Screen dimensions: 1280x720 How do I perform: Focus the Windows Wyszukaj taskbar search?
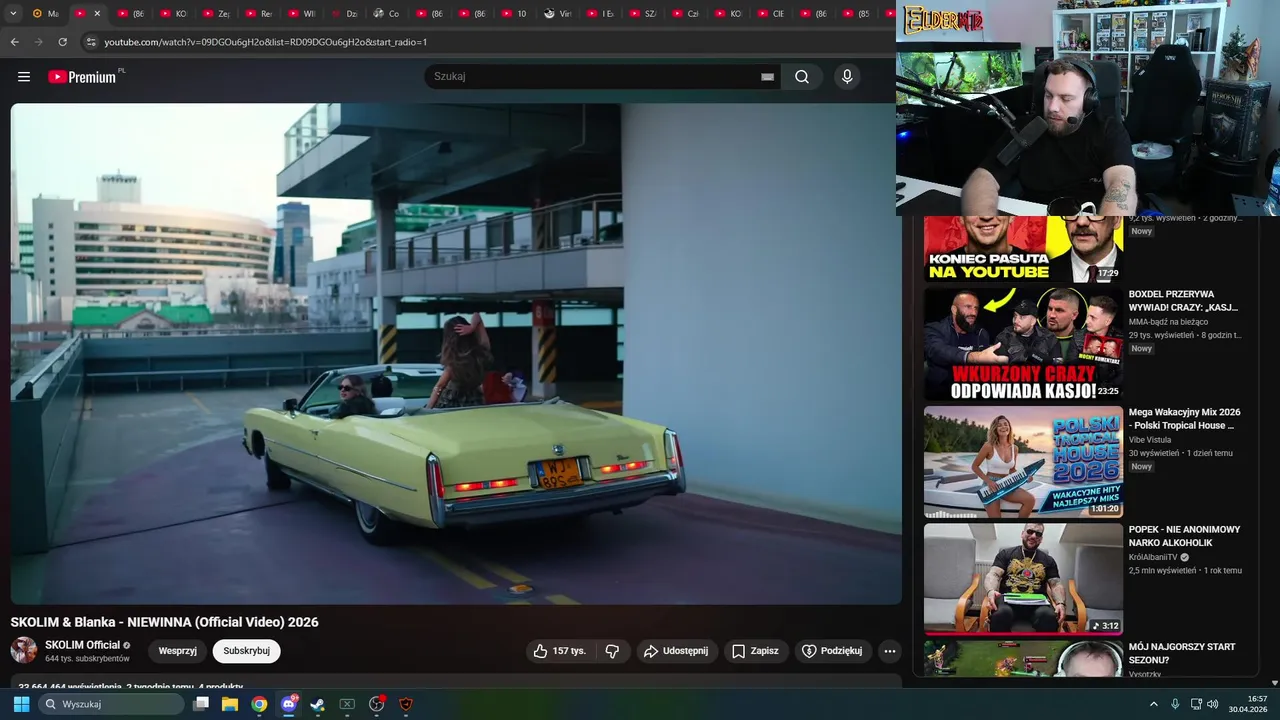pyautogui.click(x=111, y=704)
